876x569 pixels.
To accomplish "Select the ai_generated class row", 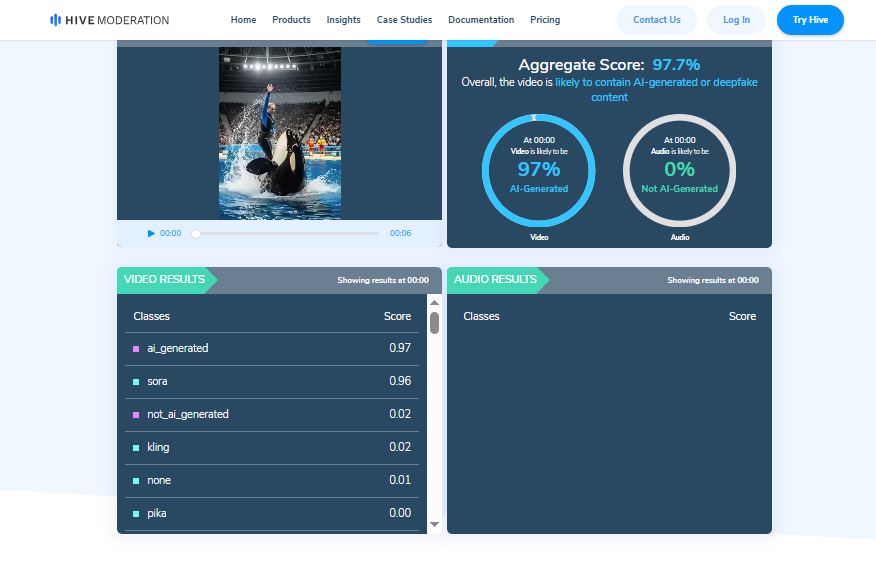I will 272,348.
